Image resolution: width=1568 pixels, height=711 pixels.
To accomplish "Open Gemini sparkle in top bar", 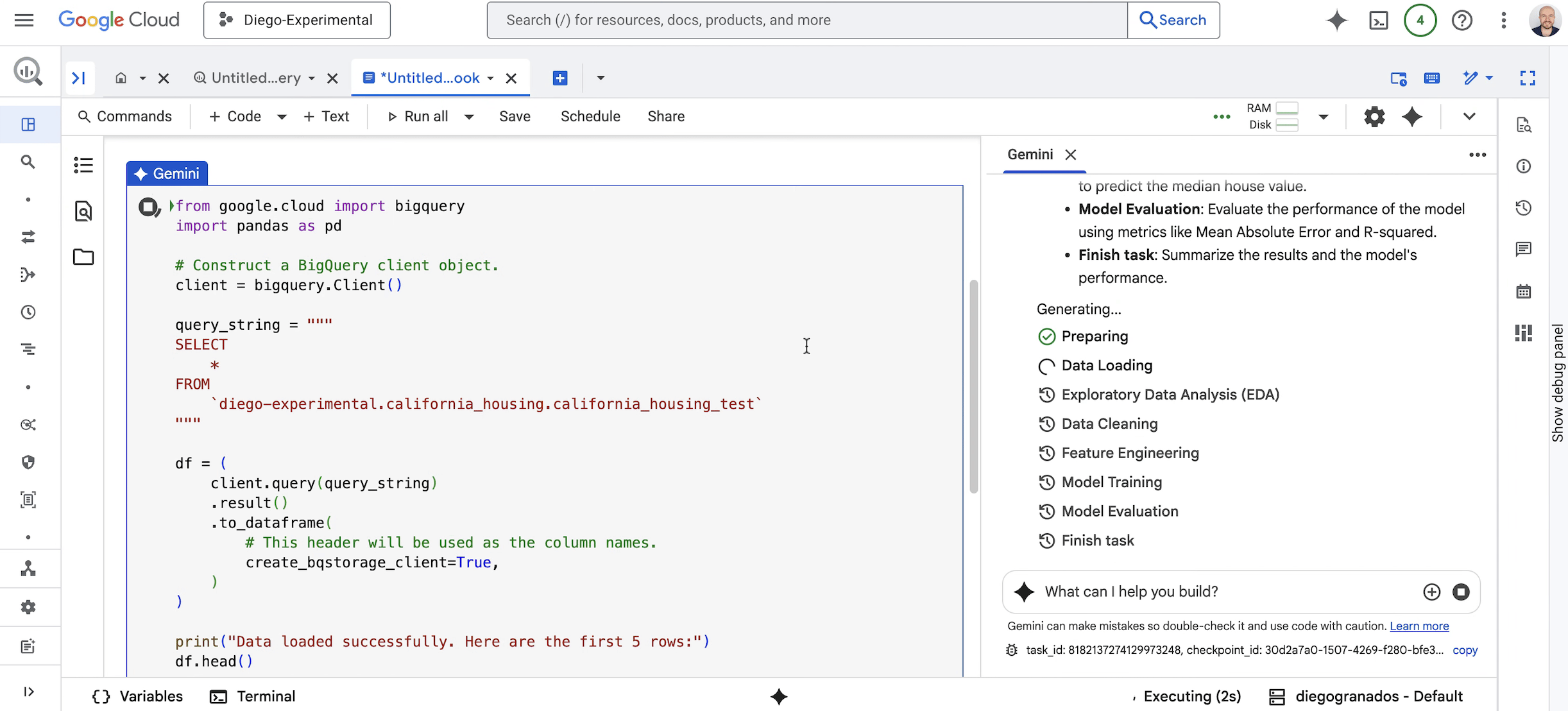I will click(x=1337, y=20).
